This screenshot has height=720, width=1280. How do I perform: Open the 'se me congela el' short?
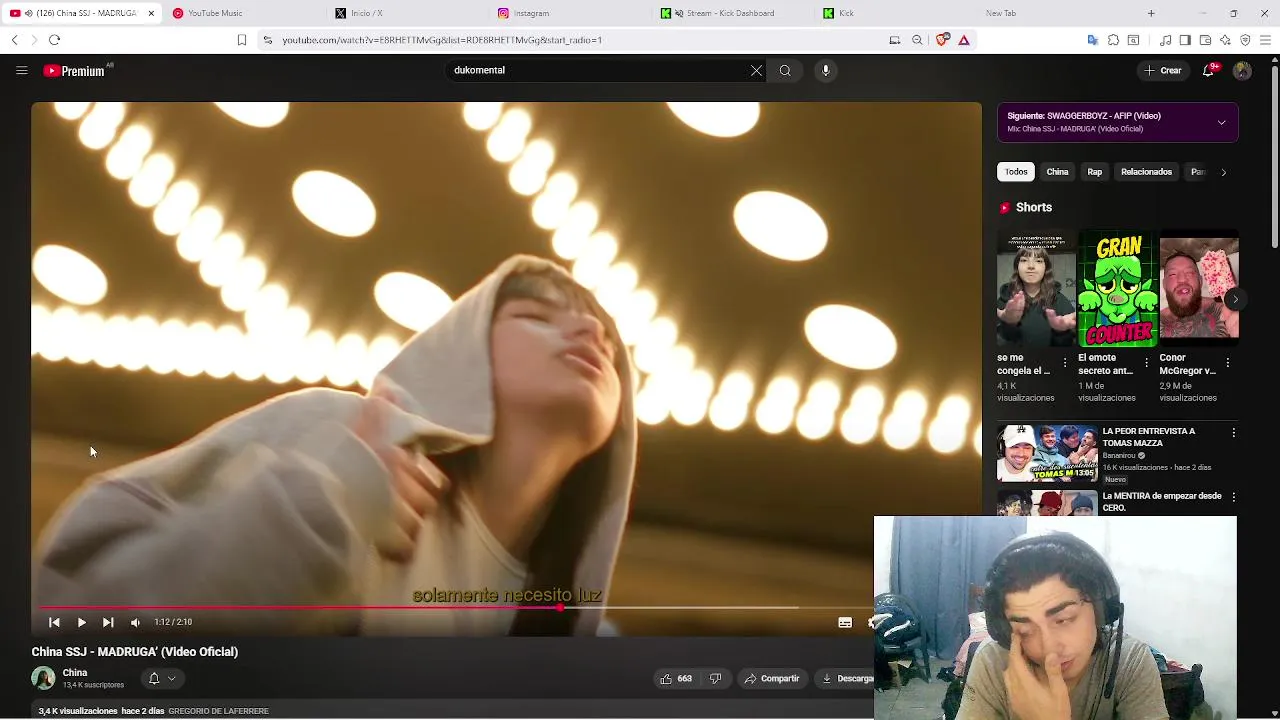(1036, 288)
